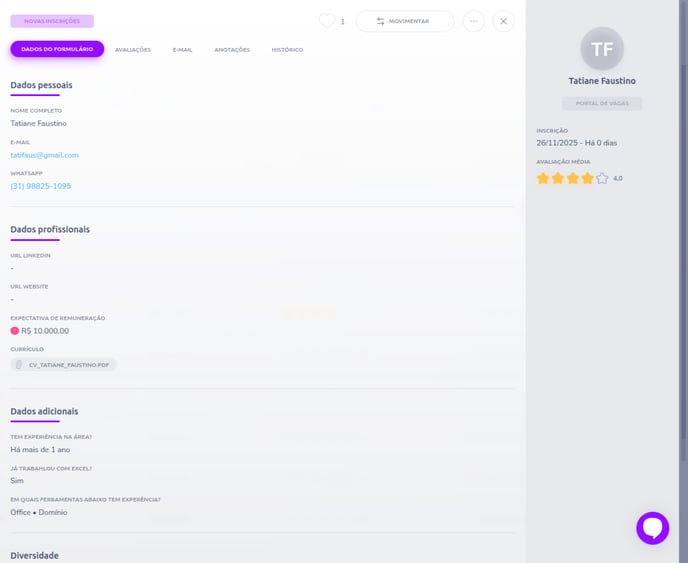
Task: Open the purple chat widget bubble
Action: point(652,527)
